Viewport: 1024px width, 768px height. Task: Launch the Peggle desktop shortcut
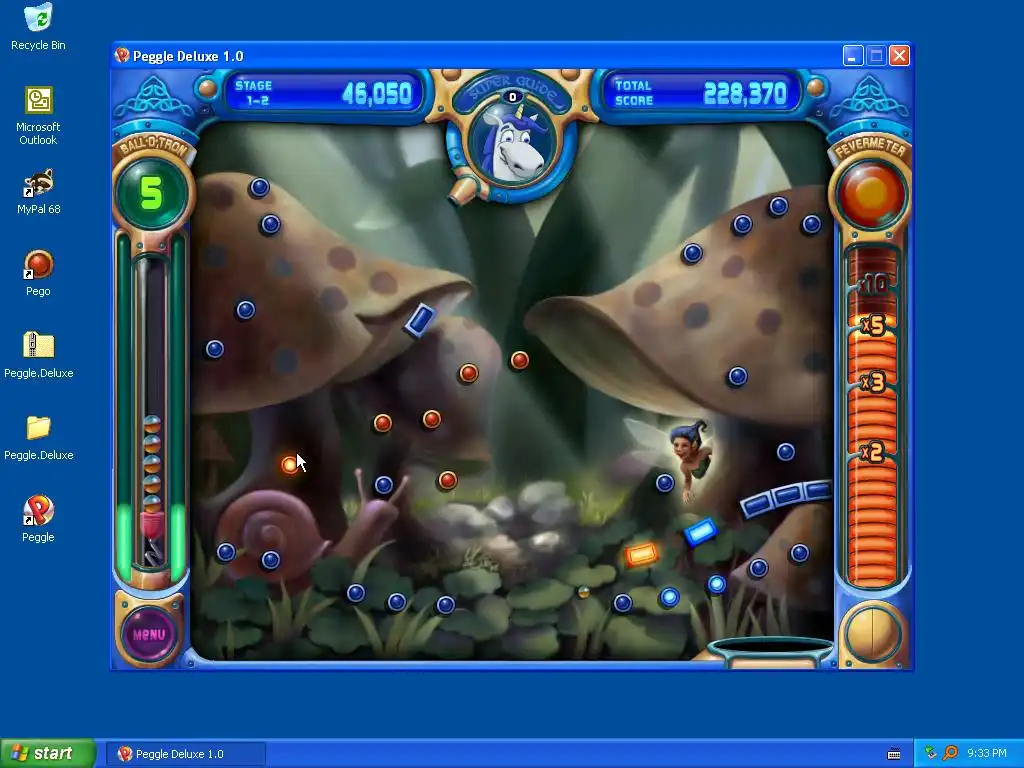coord(38,519)
